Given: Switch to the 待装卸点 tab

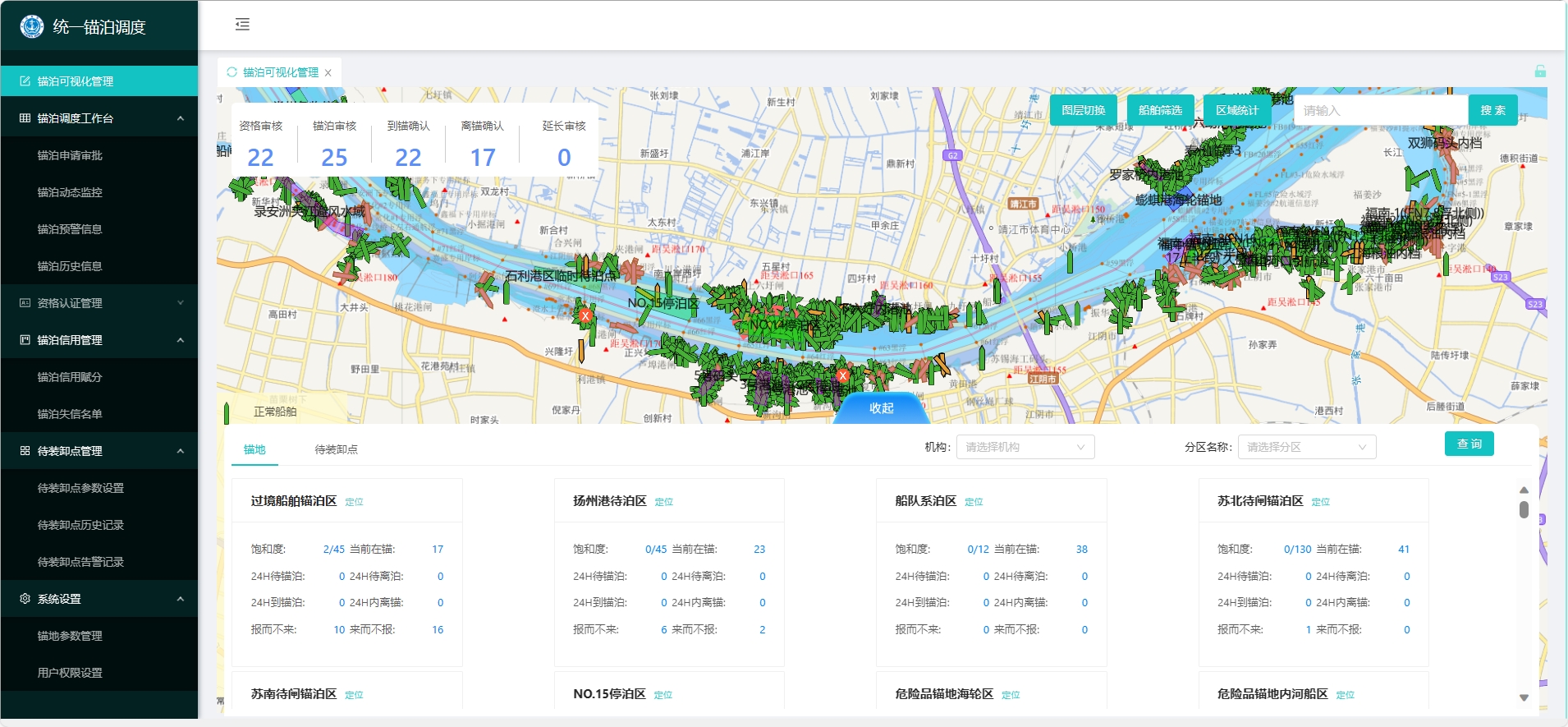Looking at the screenshot, I should click(336, 449).
